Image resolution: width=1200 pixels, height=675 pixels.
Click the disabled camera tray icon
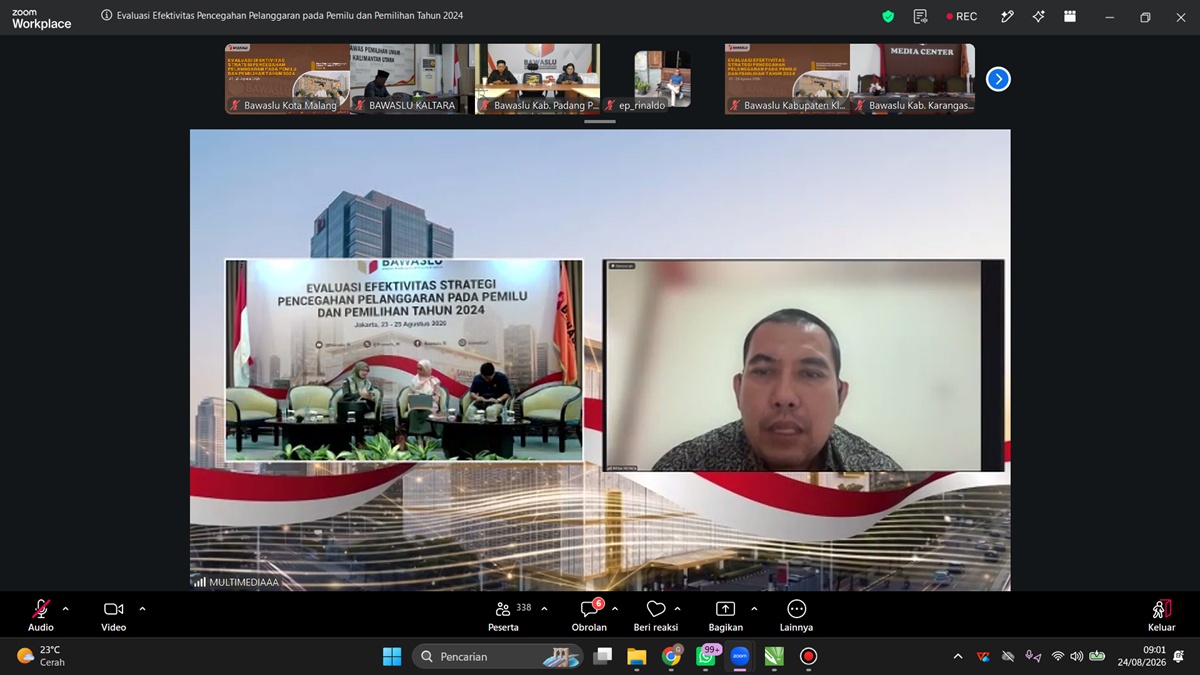1008,656
